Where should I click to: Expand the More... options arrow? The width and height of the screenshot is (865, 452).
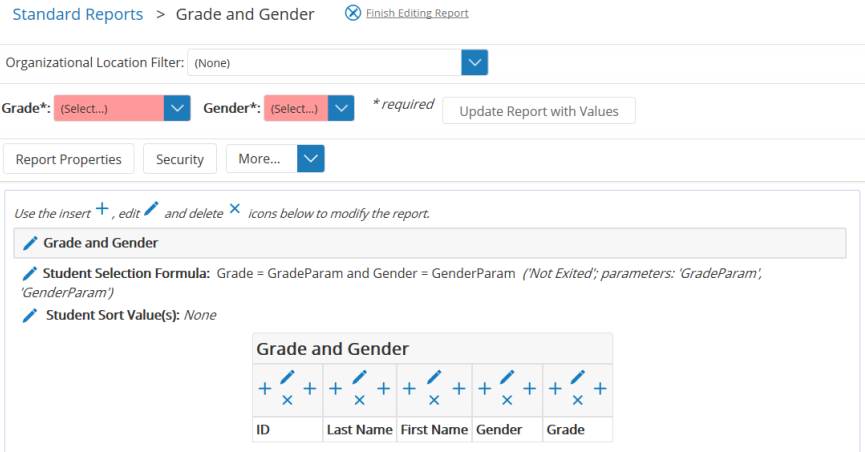pos(311,159)
